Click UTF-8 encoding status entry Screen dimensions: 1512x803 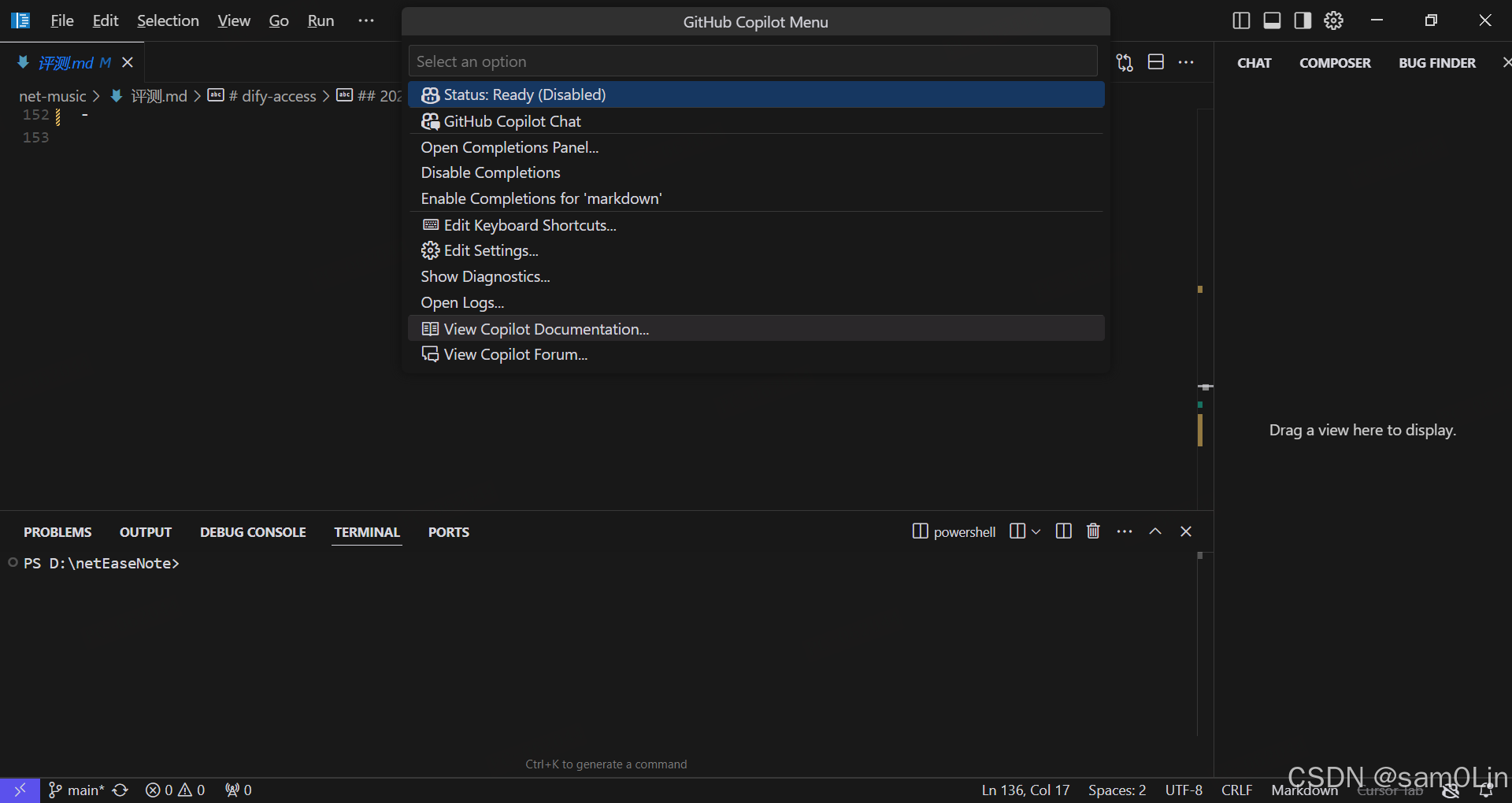(x=1184, y=790)
